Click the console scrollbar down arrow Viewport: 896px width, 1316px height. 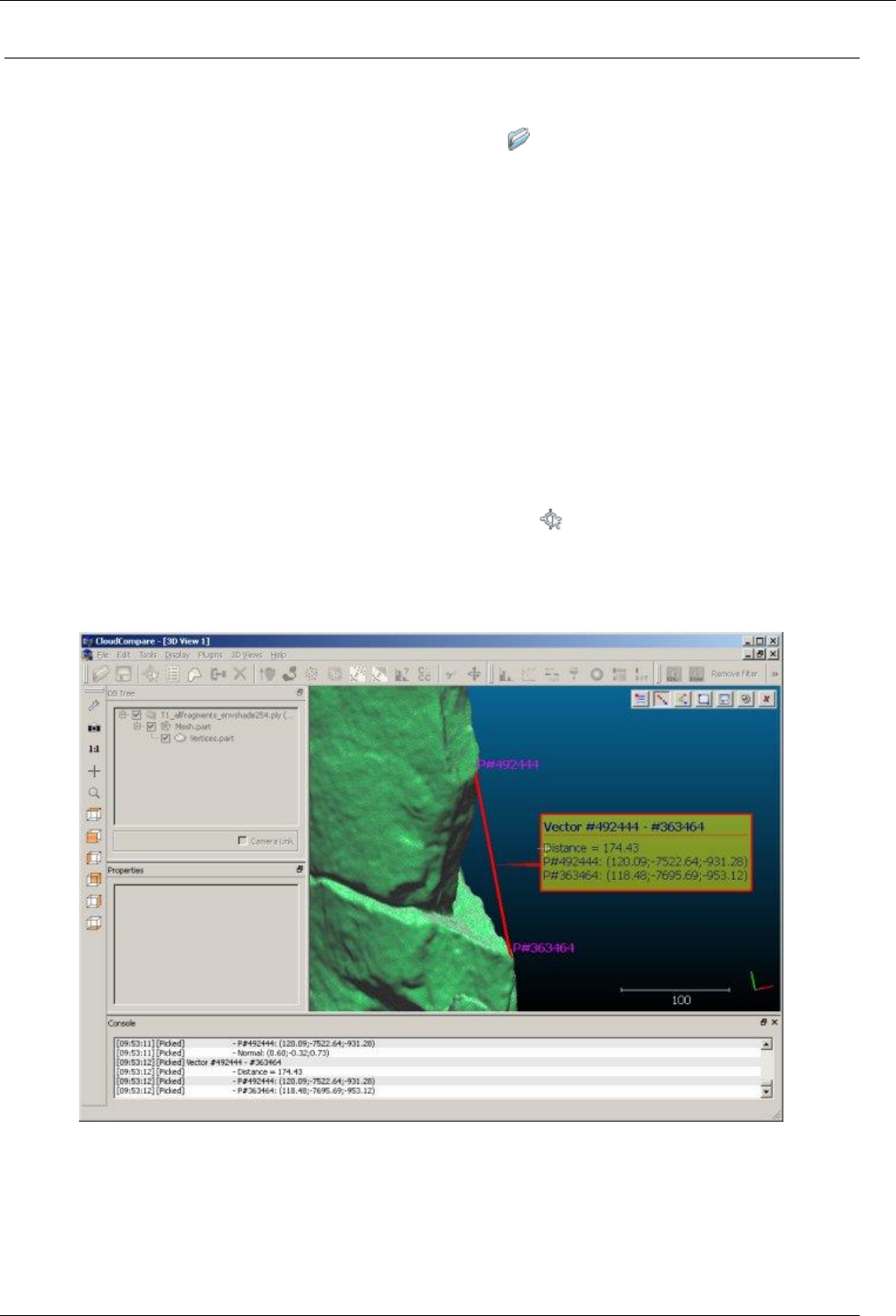coord(766,1091)
